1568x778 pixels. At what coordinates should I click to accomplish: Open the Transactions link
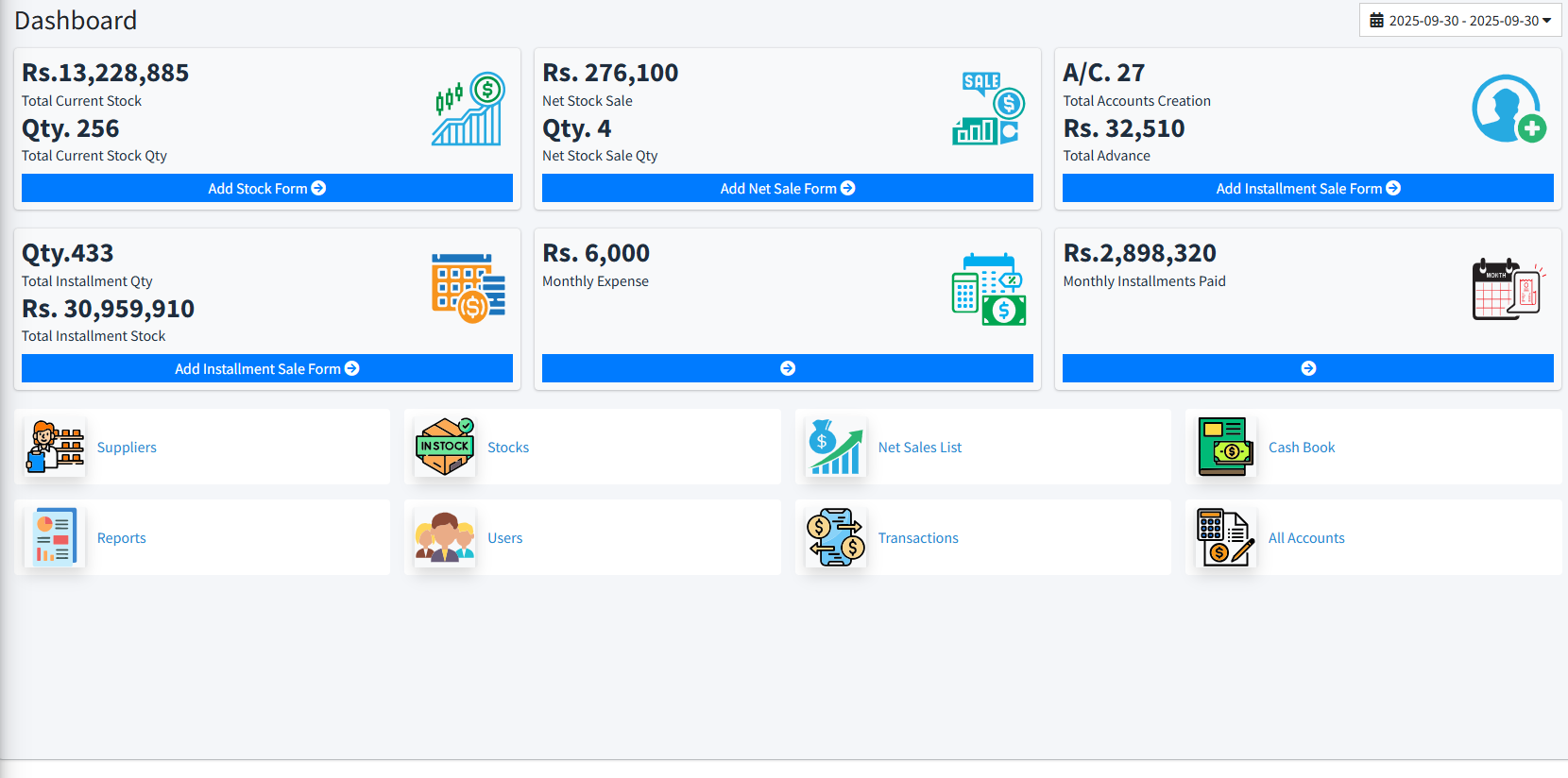[918, 538]
